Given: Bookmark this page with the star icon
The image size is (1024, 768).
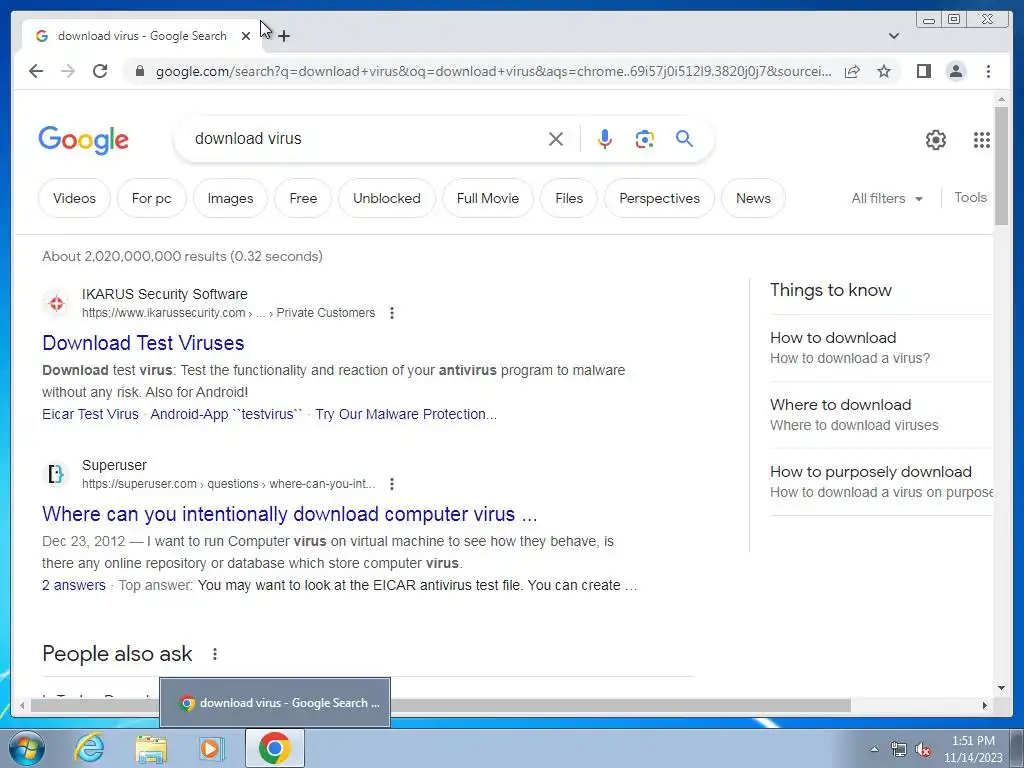Looking at the screenshot, I should point(884,71).
